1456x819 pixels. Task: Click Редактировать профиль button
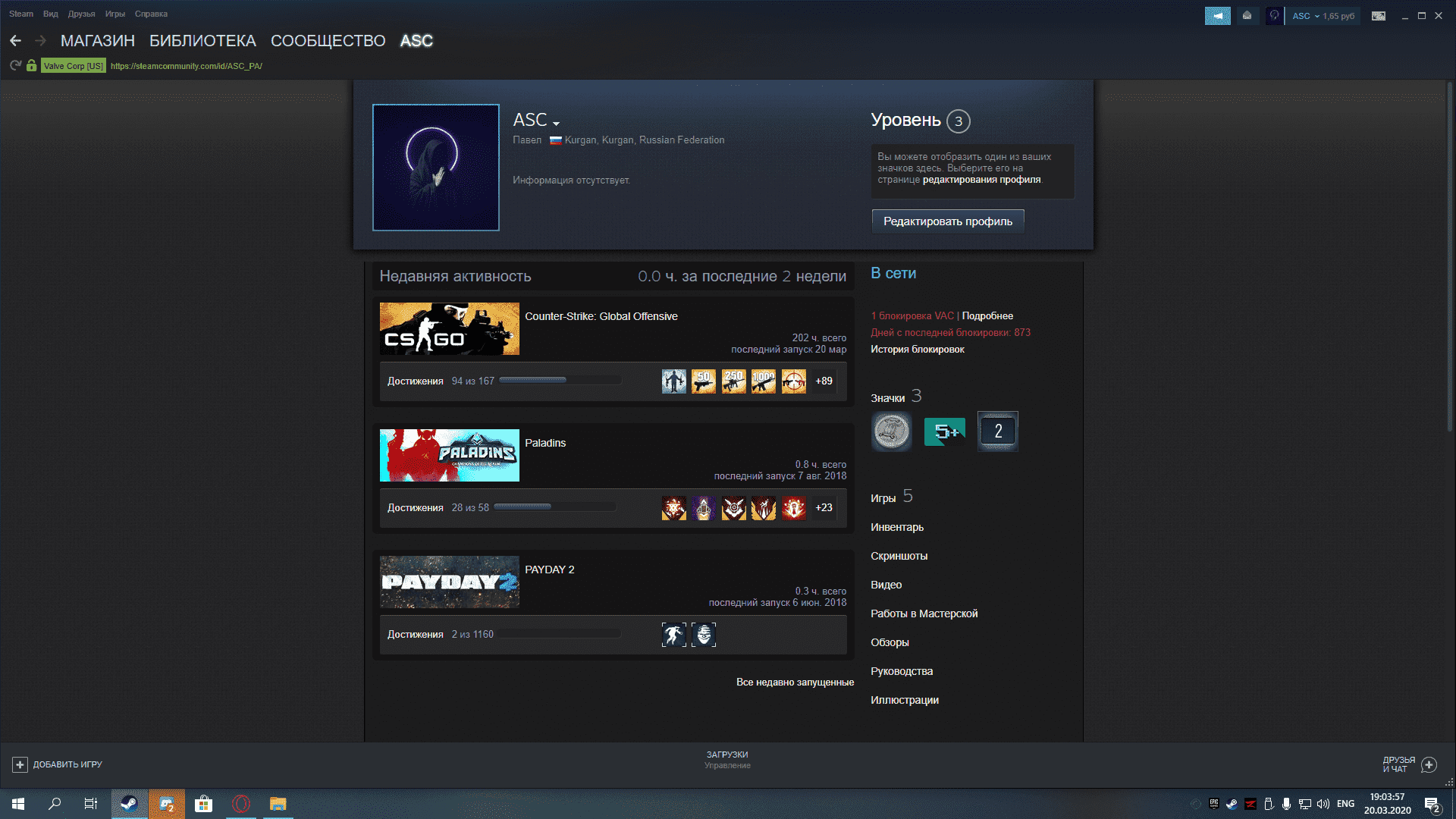click(x=948, y=221)
